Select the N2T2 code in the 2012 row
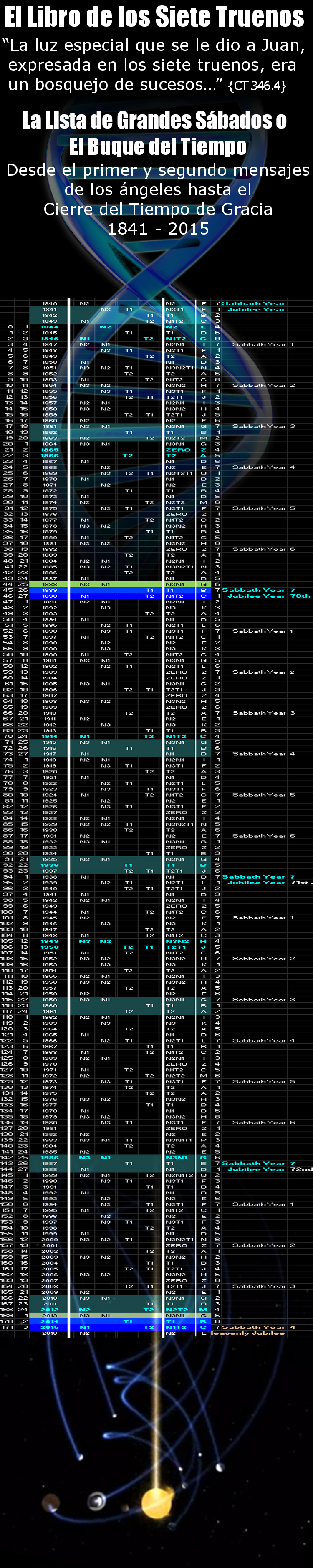This screenshot has width=313, height=1568. point(177,1310)
